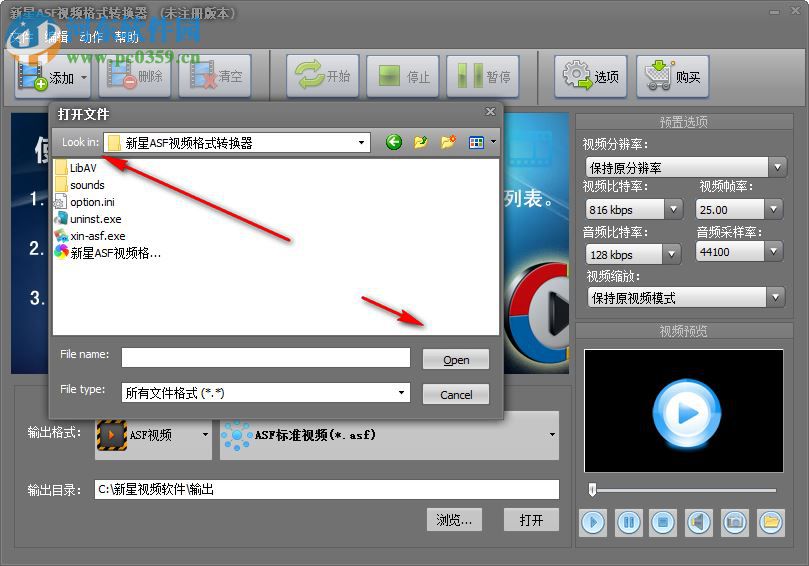Click the Delete toolbar button
Screen dimensions: 809x566
(x=135, y=76)
